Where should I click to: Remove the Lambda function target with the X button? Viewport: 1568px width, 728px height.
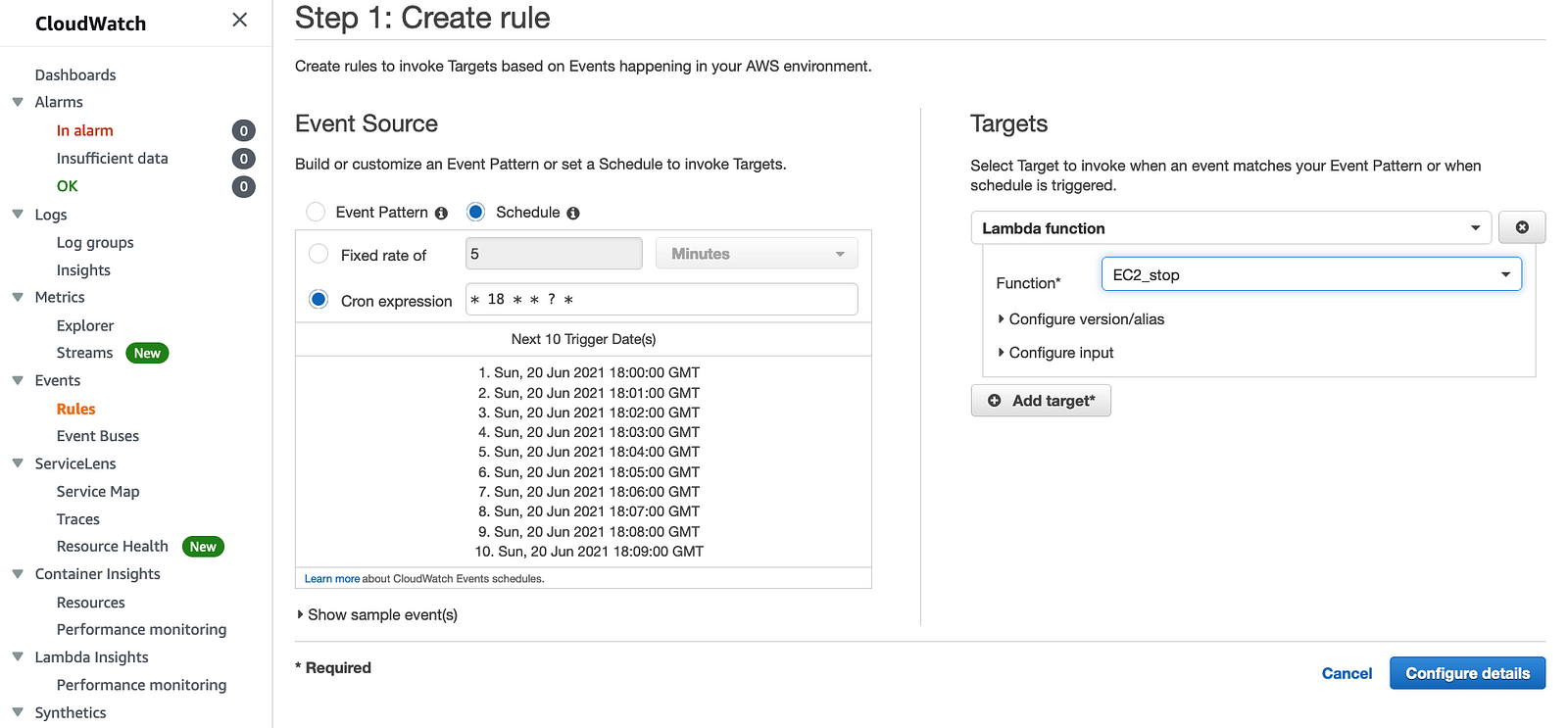pos(1522,227)
